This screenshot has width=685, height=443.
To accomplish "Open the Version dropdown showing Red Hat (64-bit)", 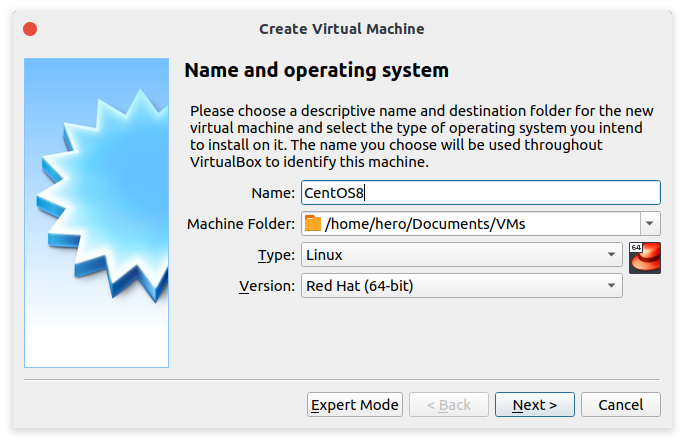I will (462, 286).
